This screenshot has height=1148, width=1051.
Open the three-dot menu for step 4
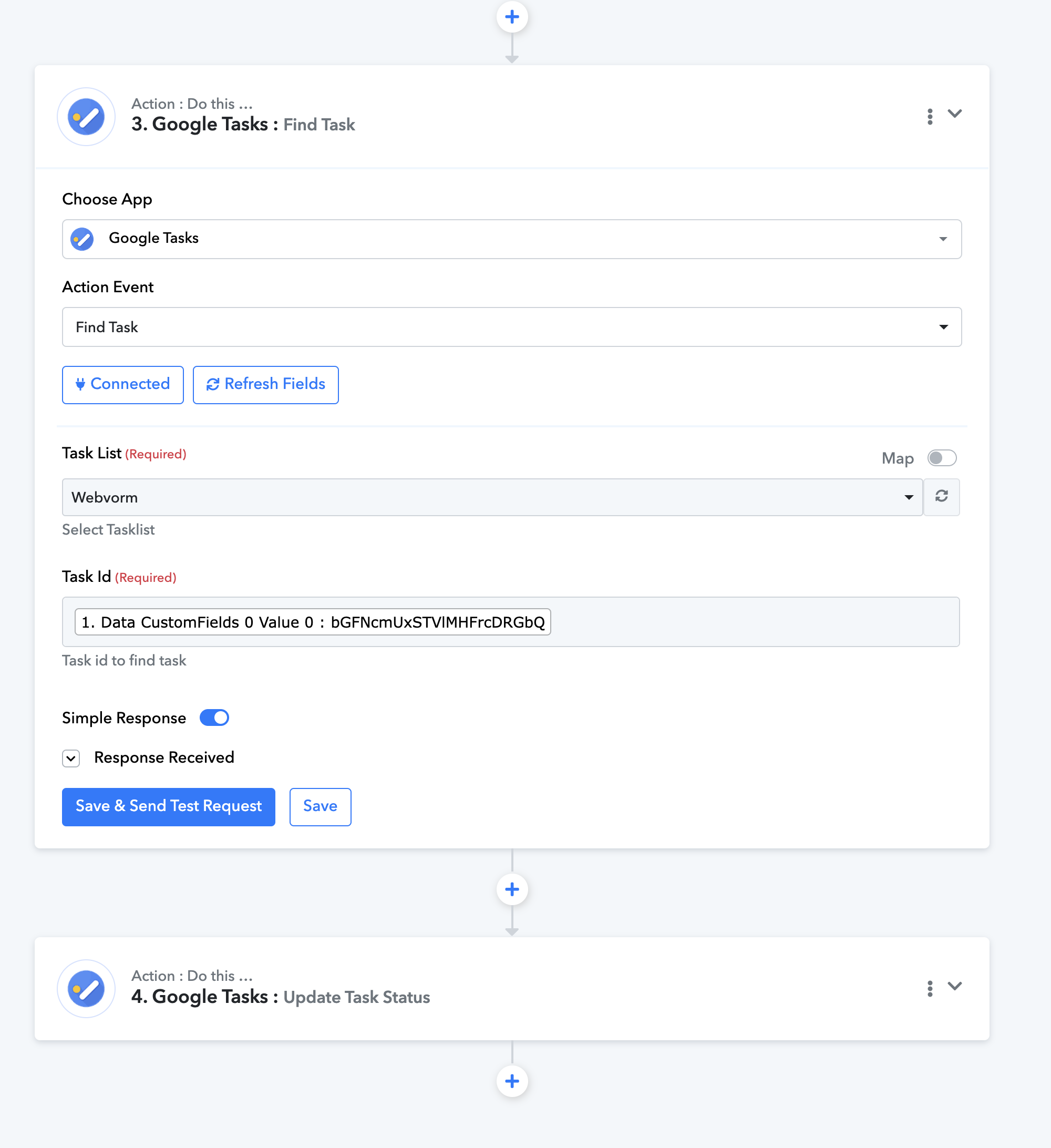tap(930, 989)
